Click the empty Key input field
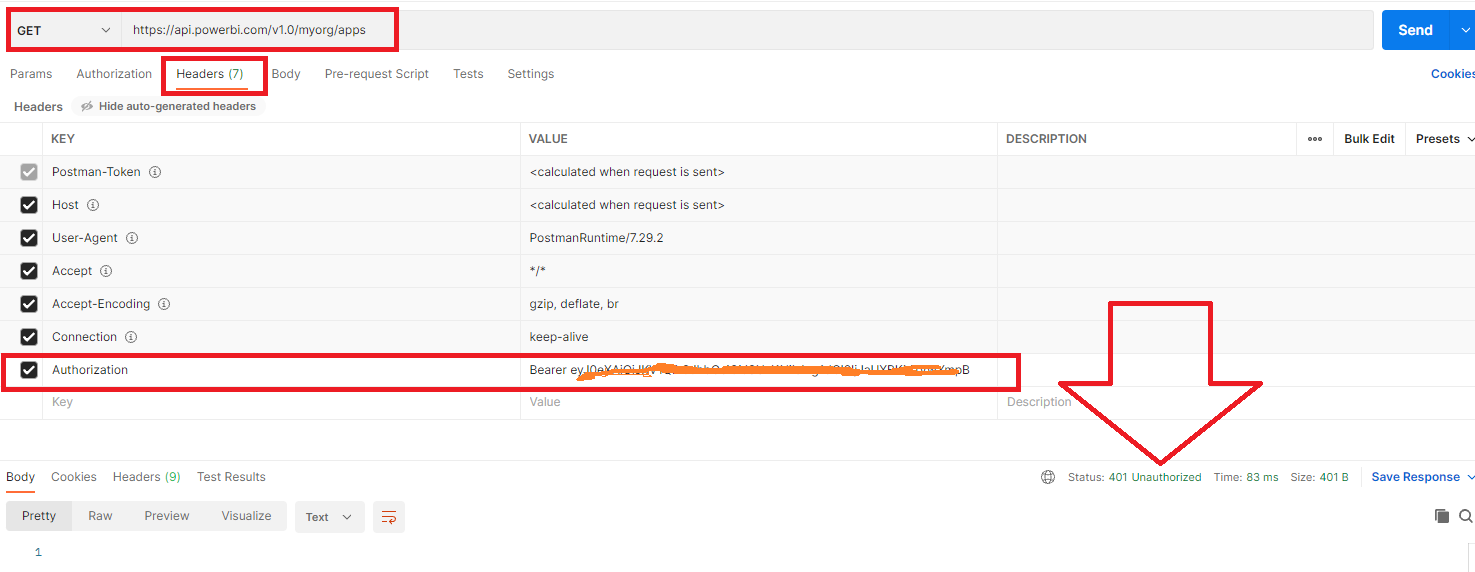Screen dimensions: 1475x572 pyautogui.click(x=281, y=402)
